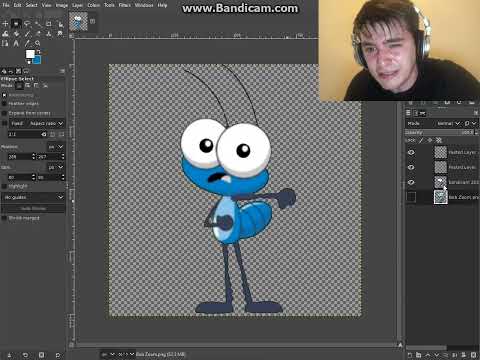Open the blend mode group switcher
The image size is (480, 360).
click(470, 124)
